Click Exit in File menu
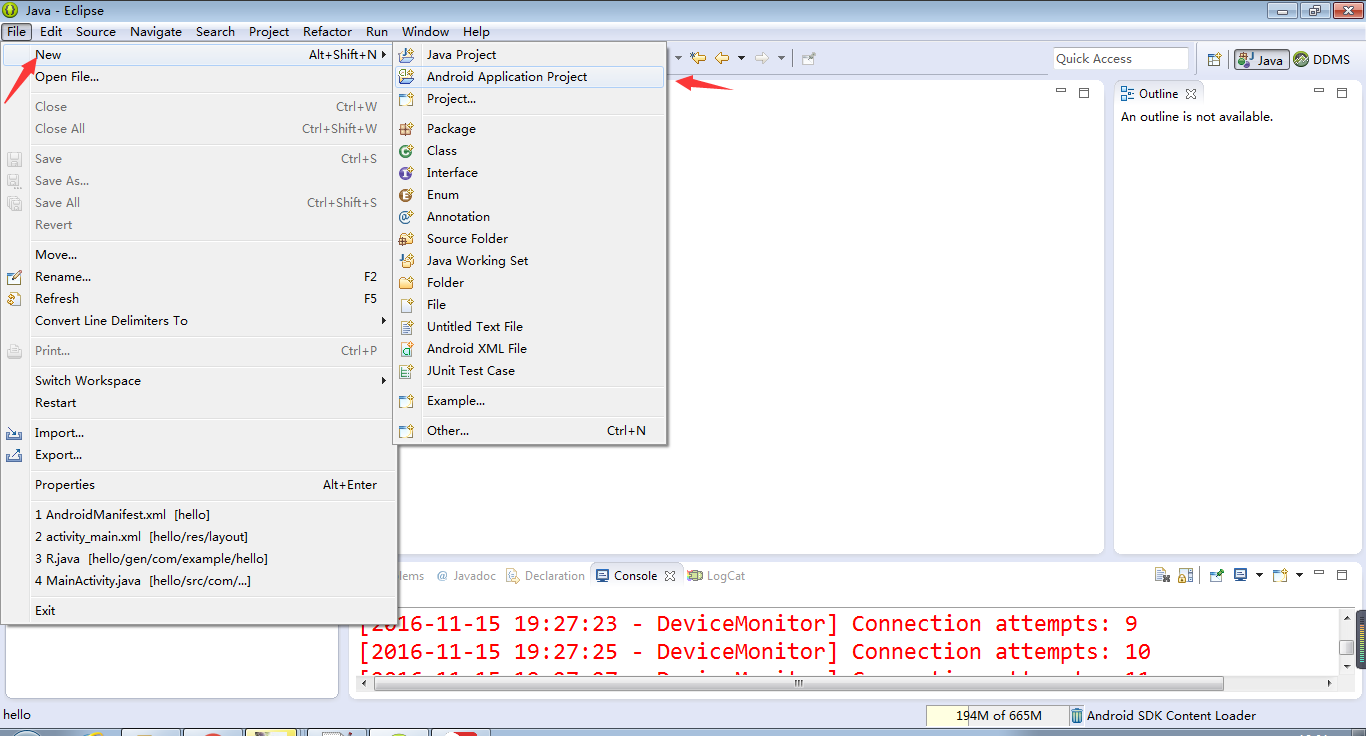Viewport: 1366px width, 736px height. 199,611
